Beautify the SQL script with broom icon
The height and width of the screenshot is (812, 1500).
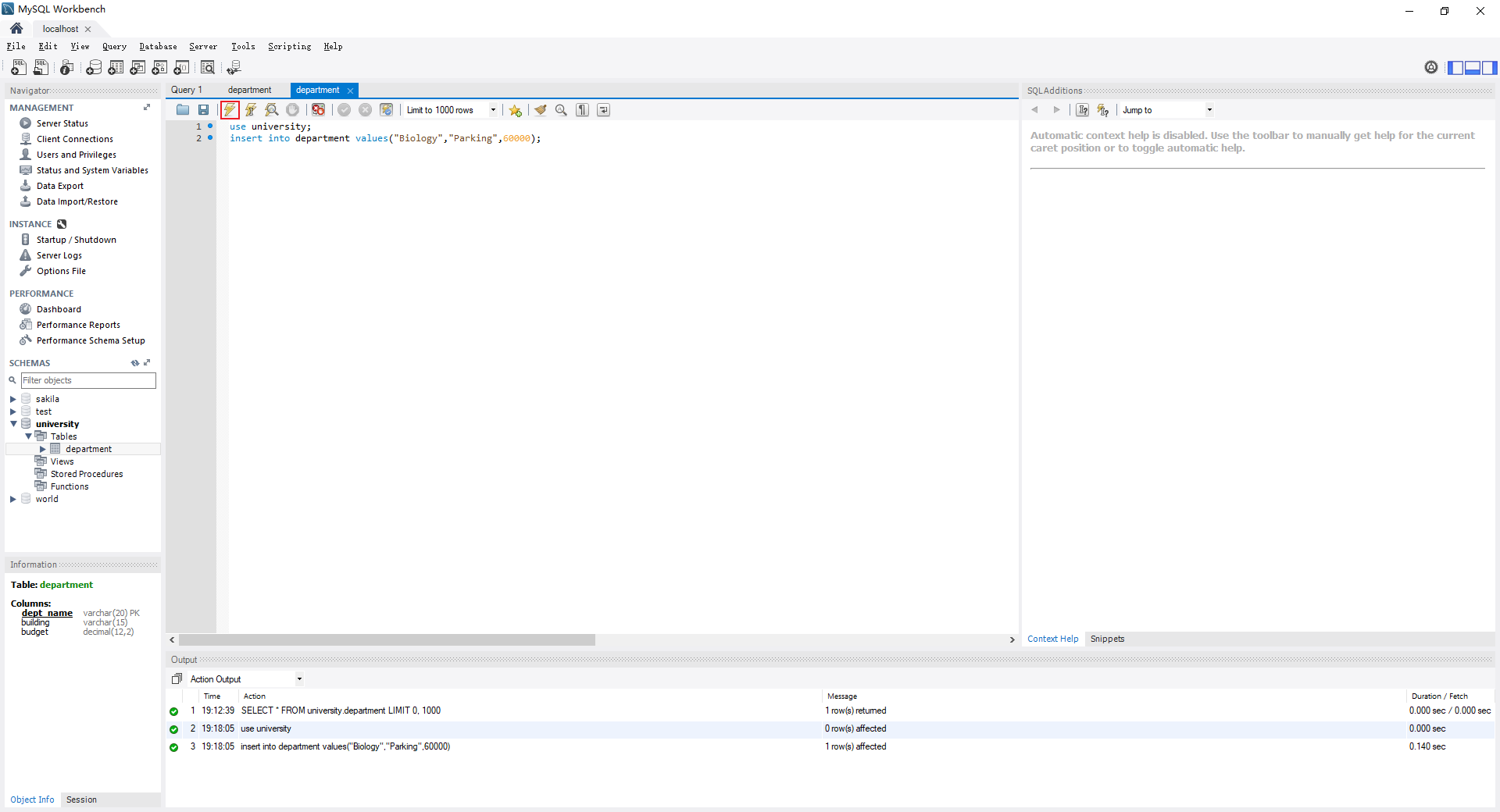[x=540, y=110]
